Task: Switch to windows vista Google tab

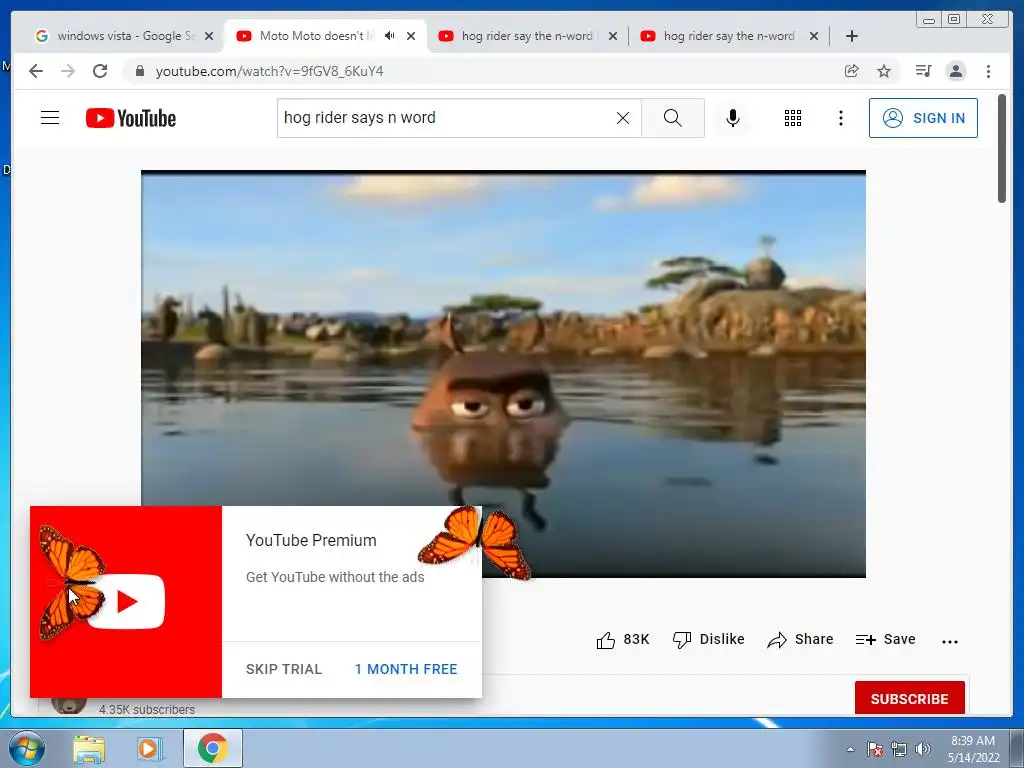Action: point(124,36)
